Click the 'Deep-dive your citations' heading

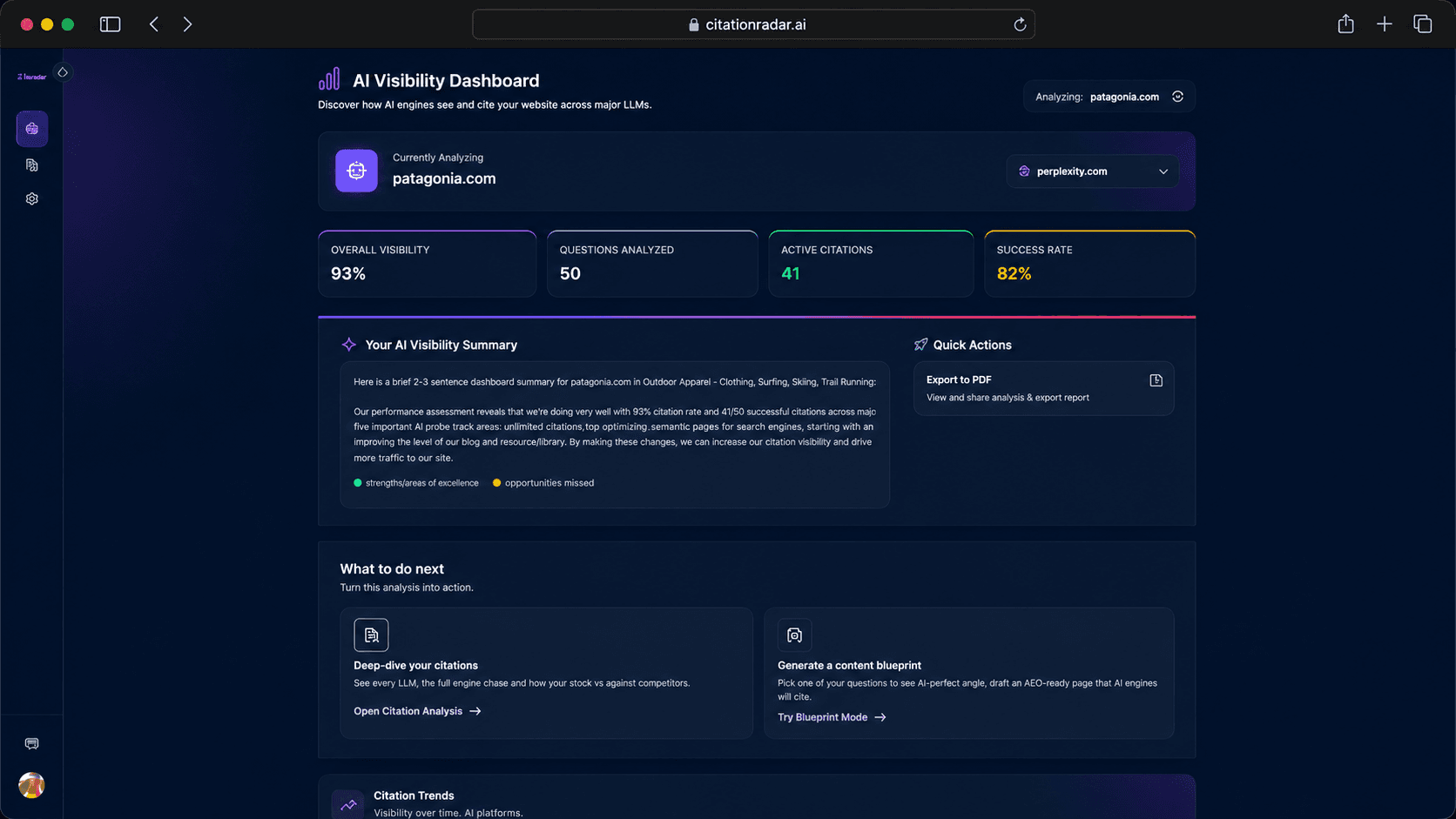(415, 665)
